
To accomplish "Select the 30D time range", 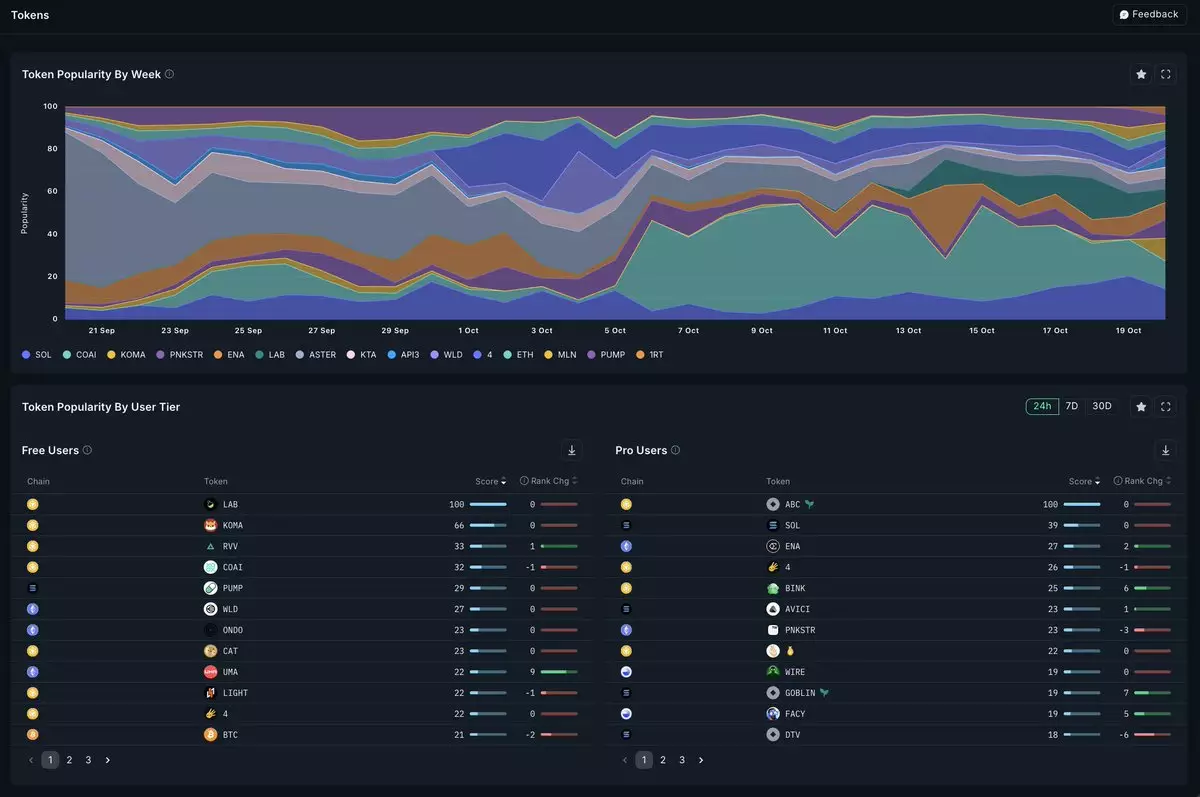I will [x=1101, y=406].
